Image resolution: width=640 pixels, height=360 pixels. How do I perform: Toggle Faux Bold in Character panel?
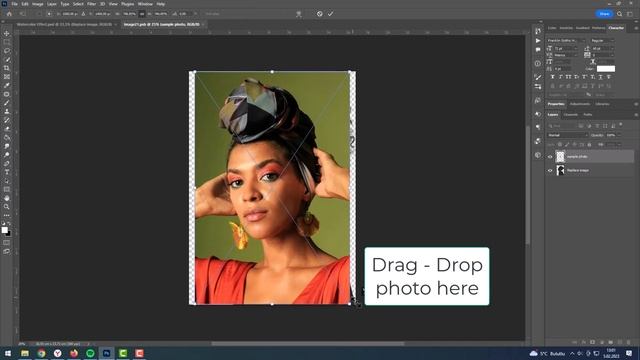tap(553, 77)
